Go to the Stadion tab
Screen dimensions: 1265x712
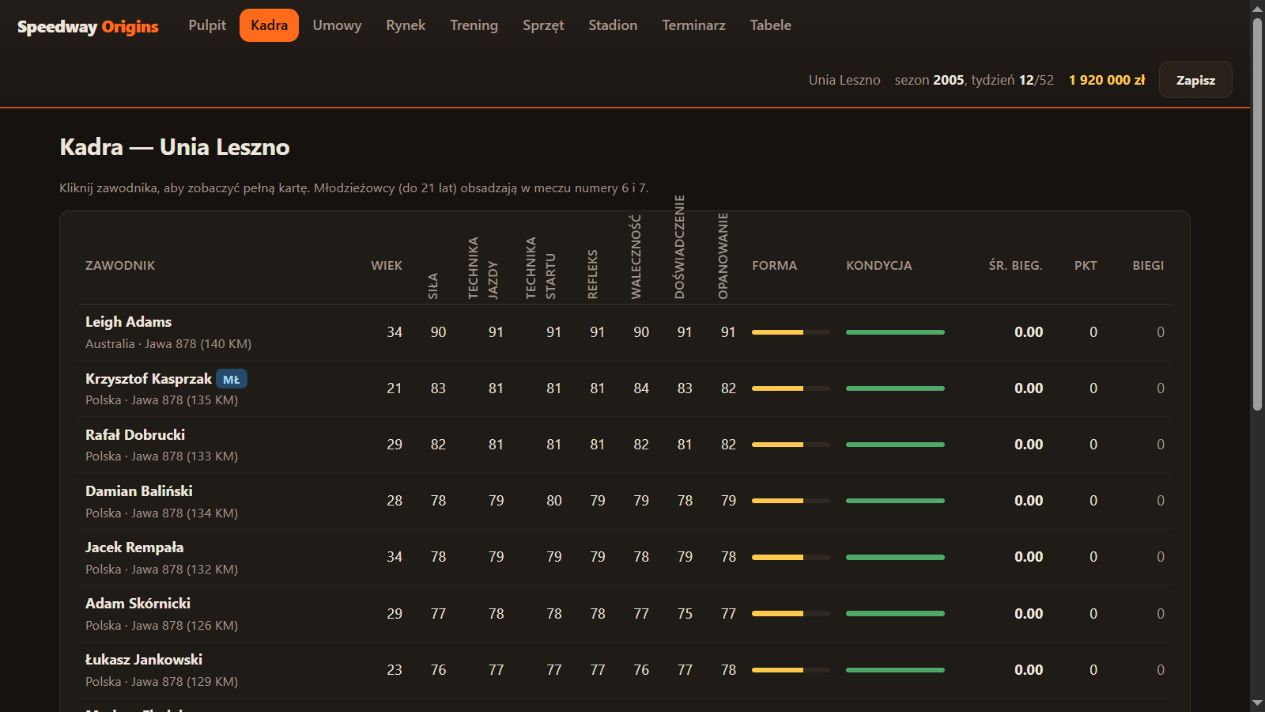click(613, 25)
